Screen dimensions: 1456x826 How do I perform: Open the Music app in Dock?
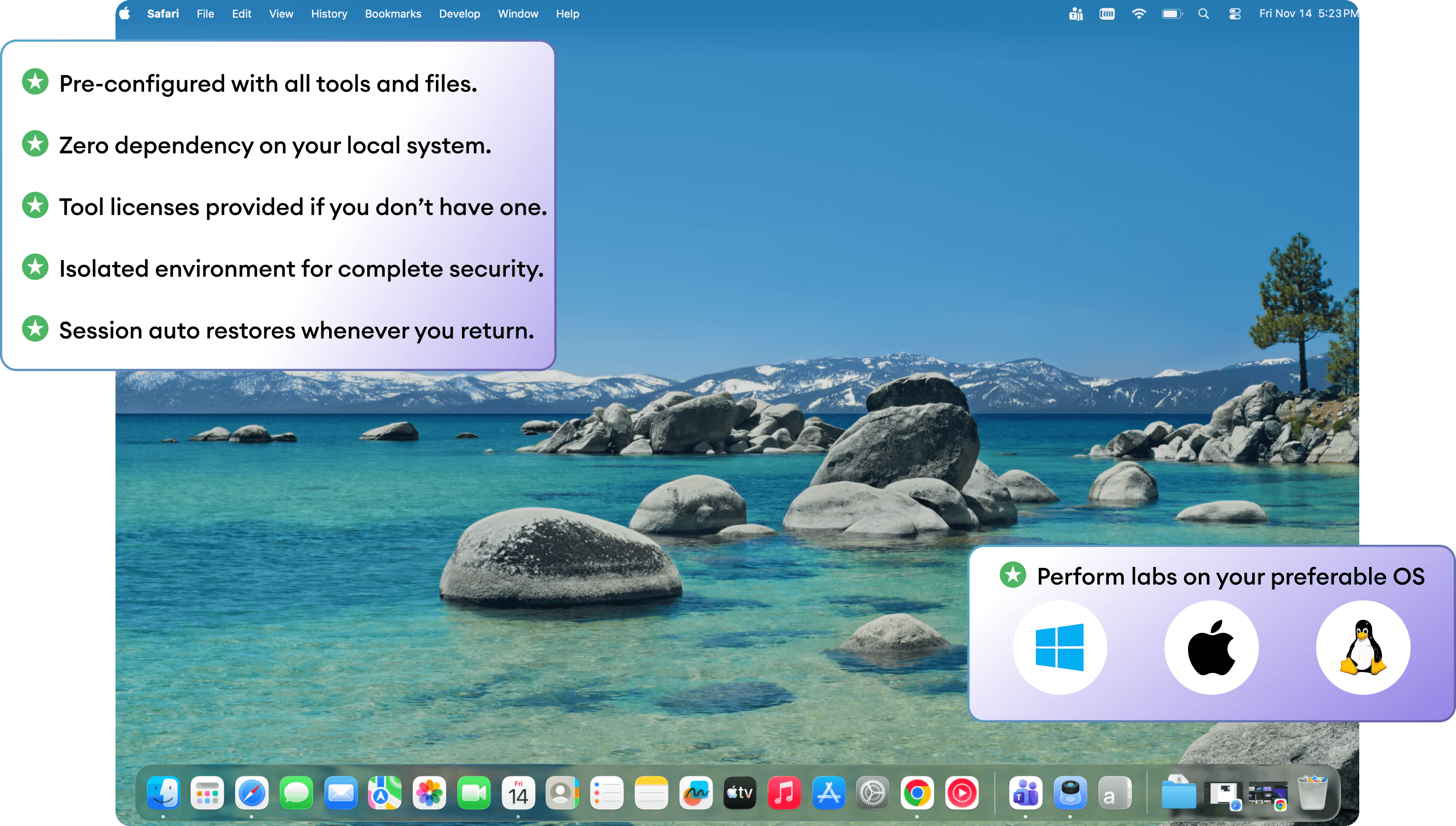click(784, 792)
